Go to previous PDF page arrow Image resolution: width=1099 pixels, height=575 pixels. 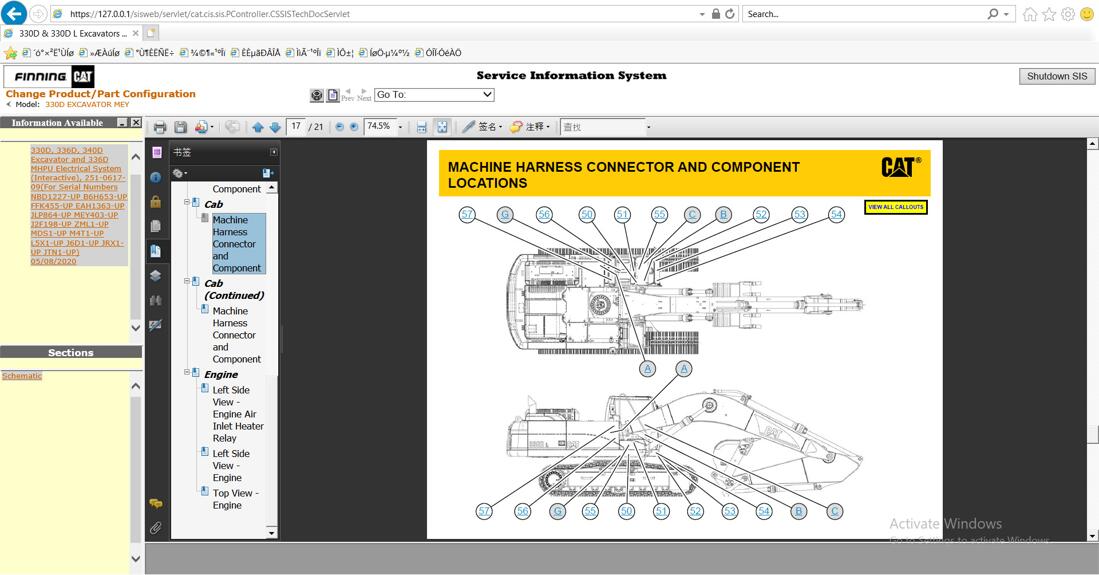point(258,127)
